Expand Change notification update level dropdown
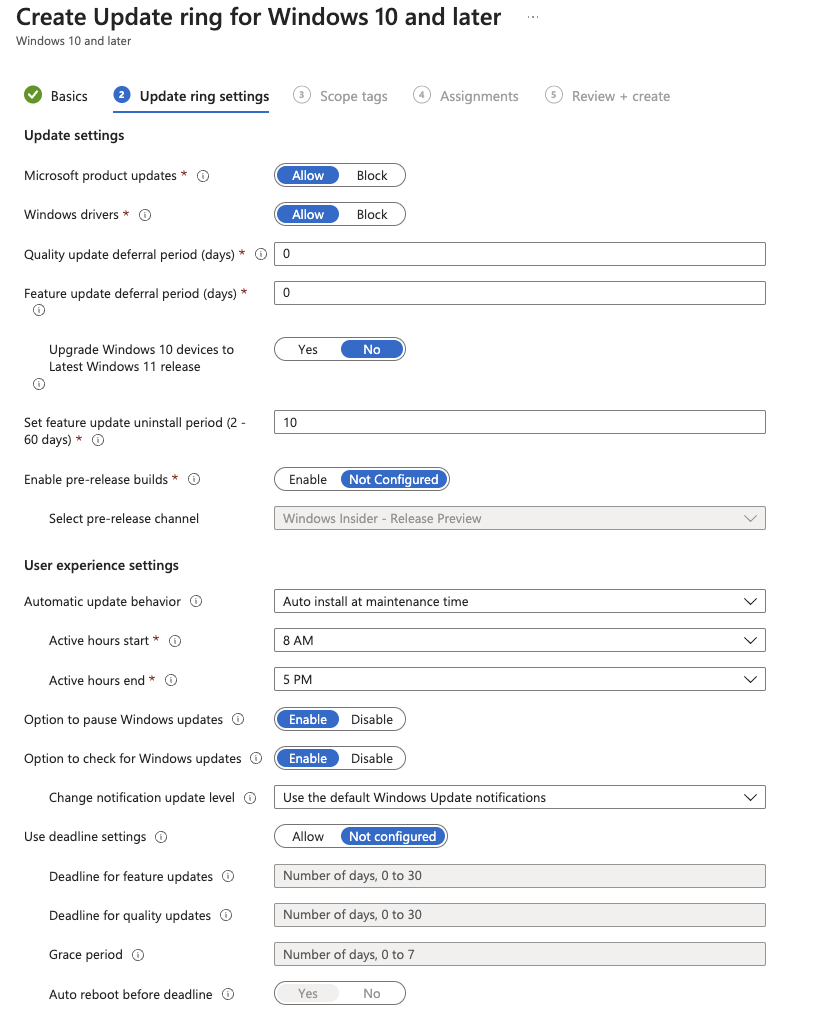This screenshot has width=829, height=1026. point(519,798)
